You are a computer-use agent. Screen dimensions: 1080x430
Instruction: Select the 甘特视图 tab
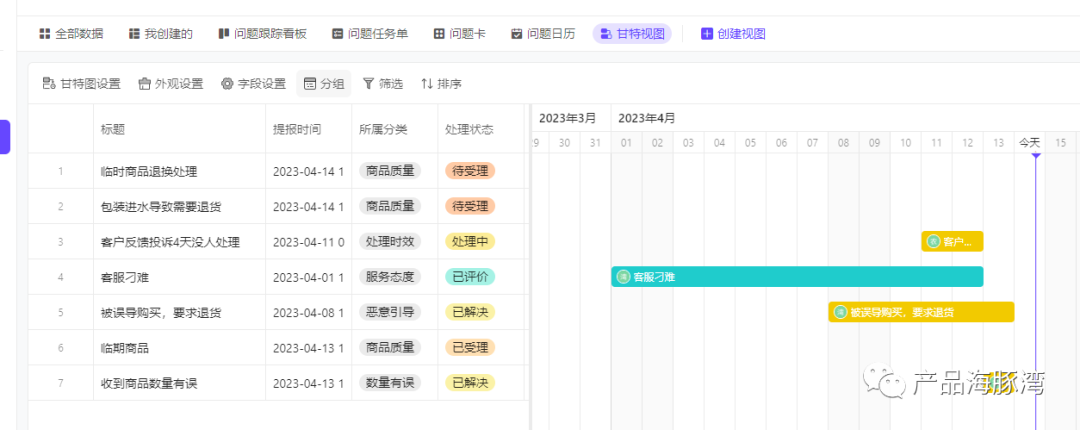tap(632, 34)
